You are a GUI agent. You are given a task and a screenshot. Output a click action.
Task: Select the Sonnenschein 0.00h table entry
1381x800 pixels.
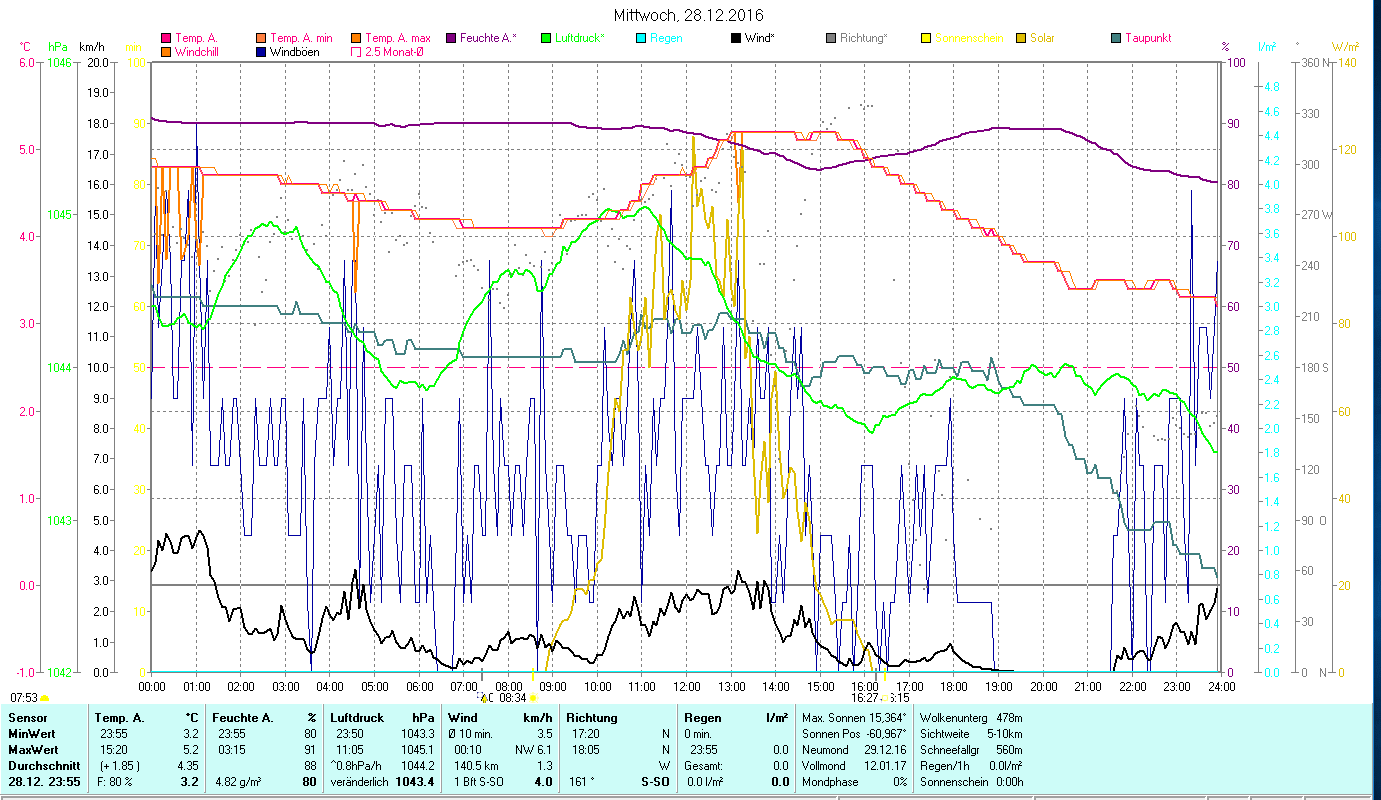pos(970,782)
